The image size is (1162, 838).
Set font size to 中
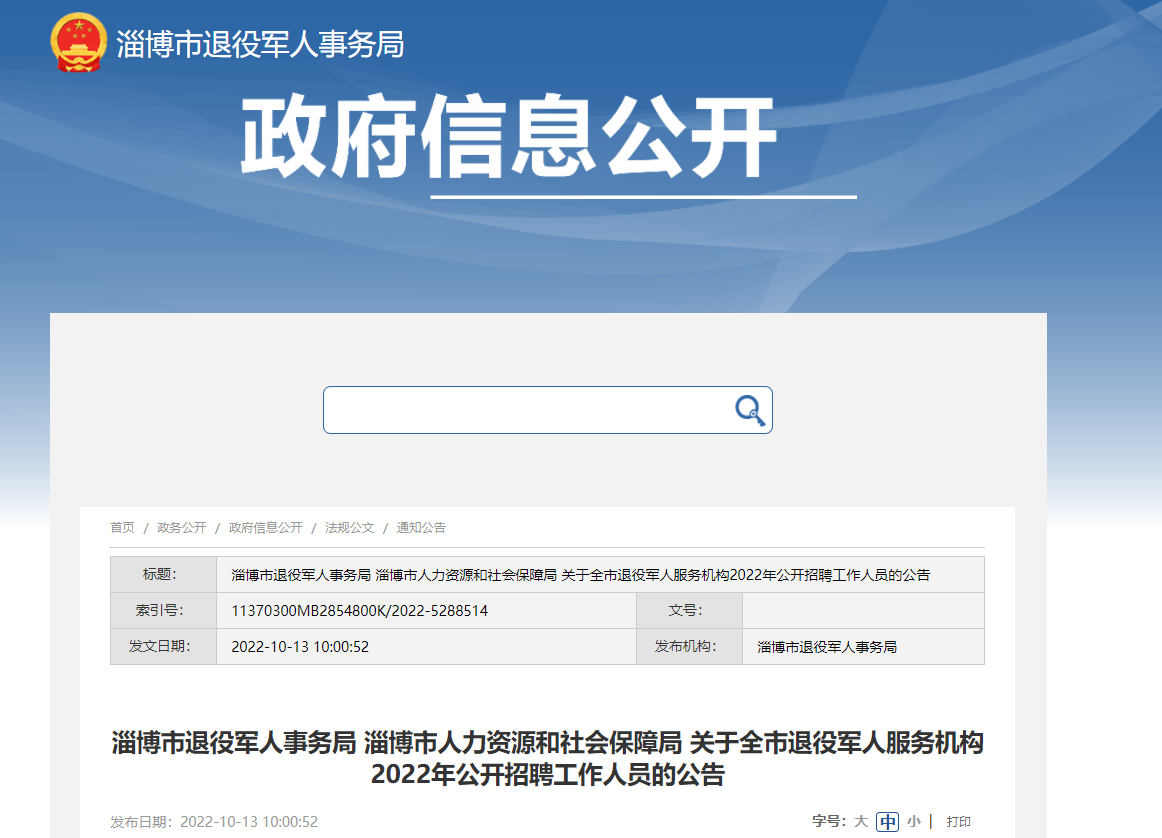click(x=887, y=821)
